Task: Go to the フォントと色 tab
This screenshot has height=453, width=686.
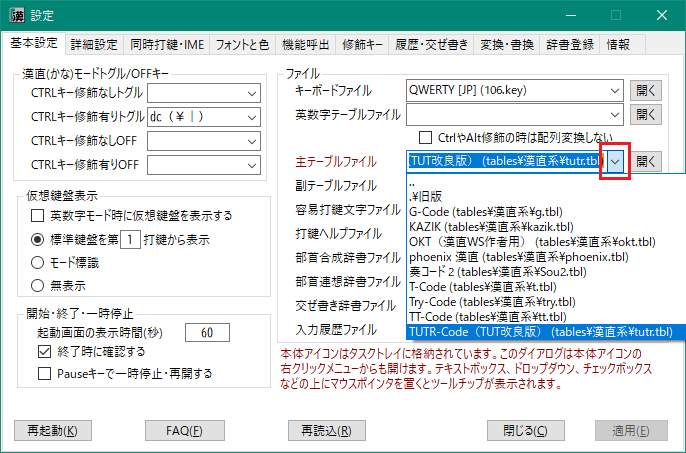Action: coord(242,45)
